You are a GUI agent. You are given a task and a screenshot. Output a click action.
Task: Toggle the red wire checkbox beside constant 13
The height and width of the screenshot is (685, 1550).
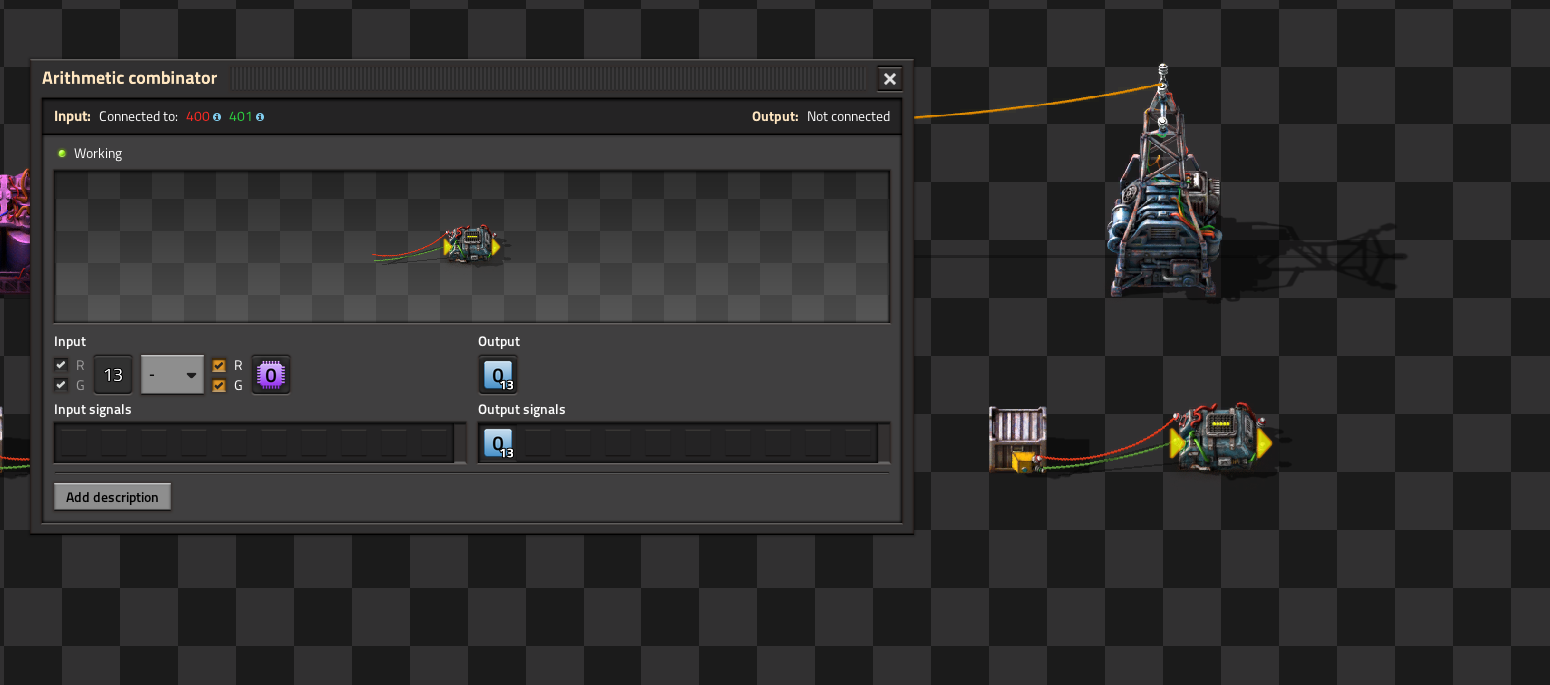pyautogui.click(x=61, y=365)
